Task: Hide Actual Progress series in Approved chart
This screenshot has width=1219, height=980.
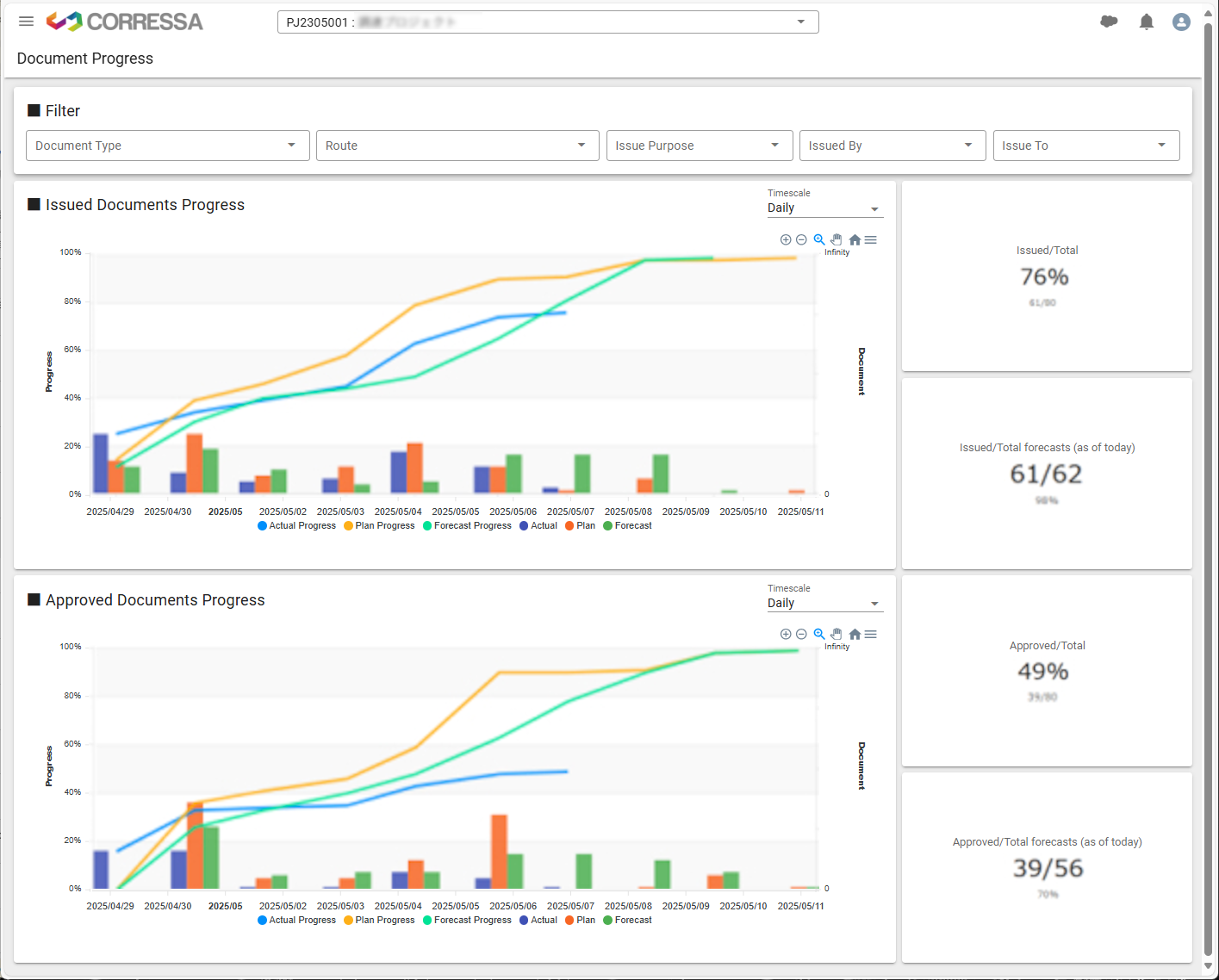Action: tap(296, 921)
